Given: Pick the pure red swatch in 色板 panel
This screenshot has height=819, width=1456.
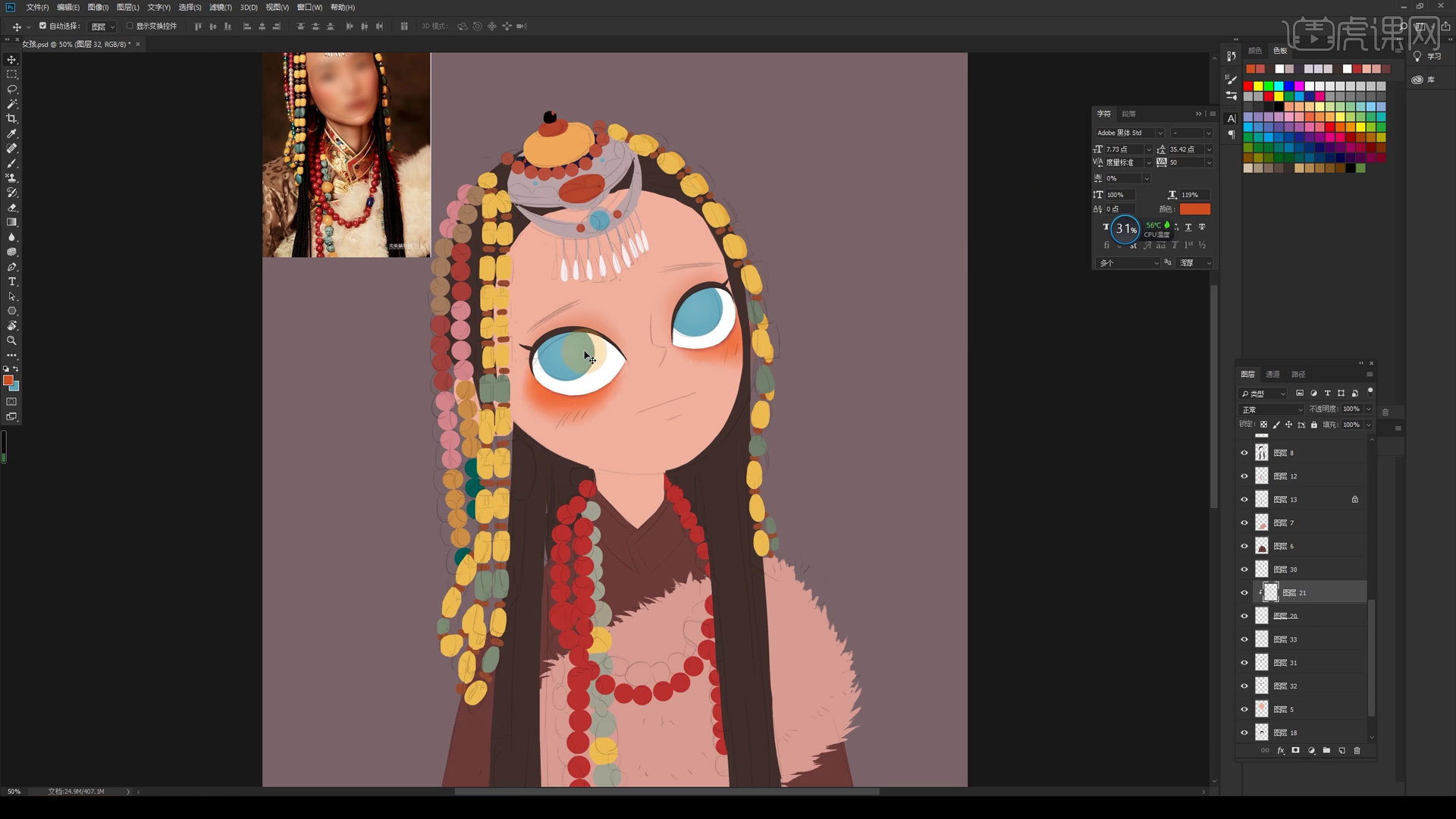Looking at the screenshot, I should pos(1248,86).
